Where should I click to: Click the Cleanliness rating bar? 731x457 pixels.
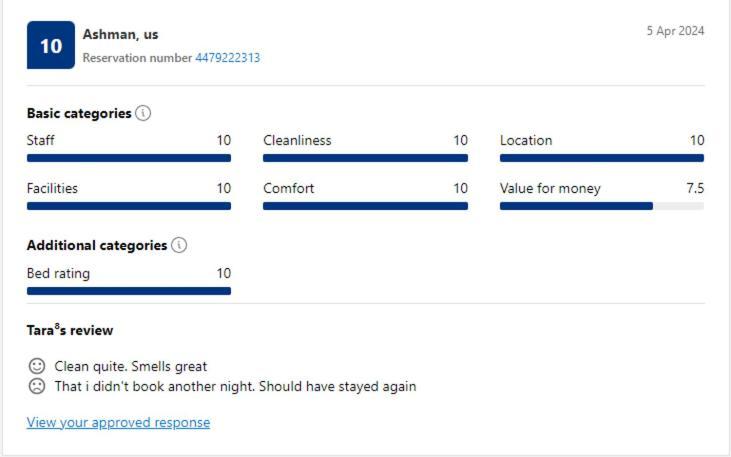click(x=366, y=158)
